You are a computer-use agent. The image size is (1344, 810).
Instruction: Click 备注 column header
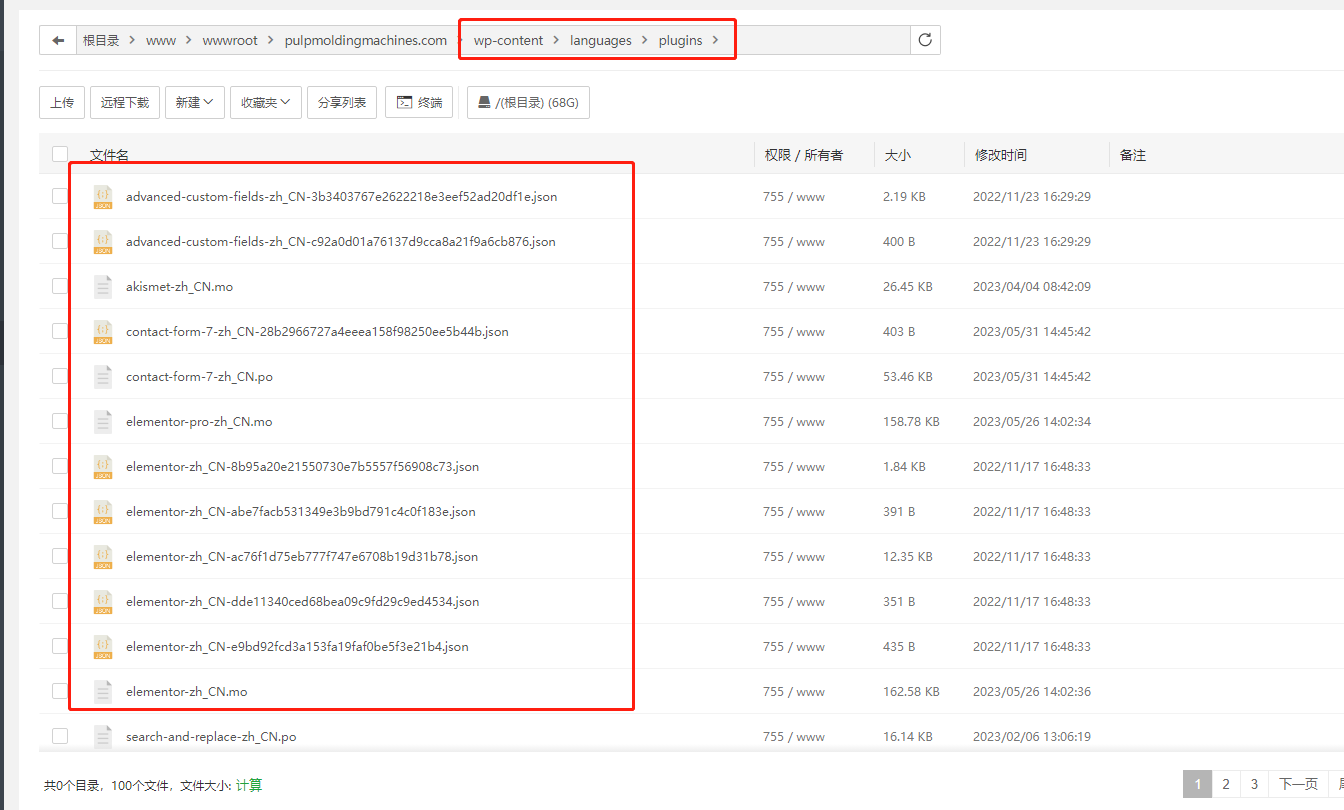coord(1133,155)
